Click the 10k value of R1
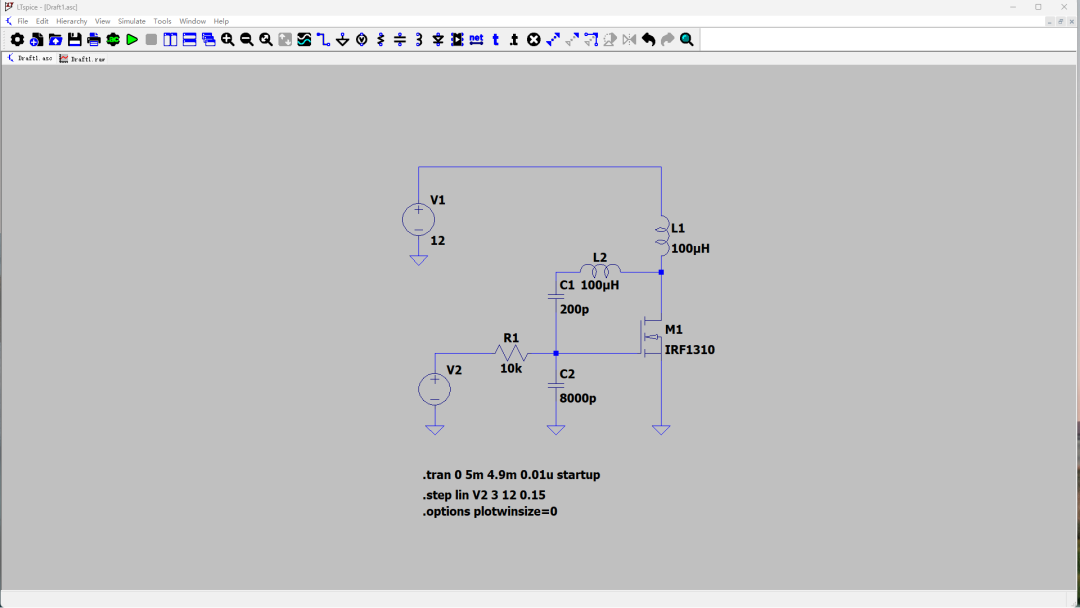Image resolution: width=1080 pixels, height=608 pixels. [511, 369]
